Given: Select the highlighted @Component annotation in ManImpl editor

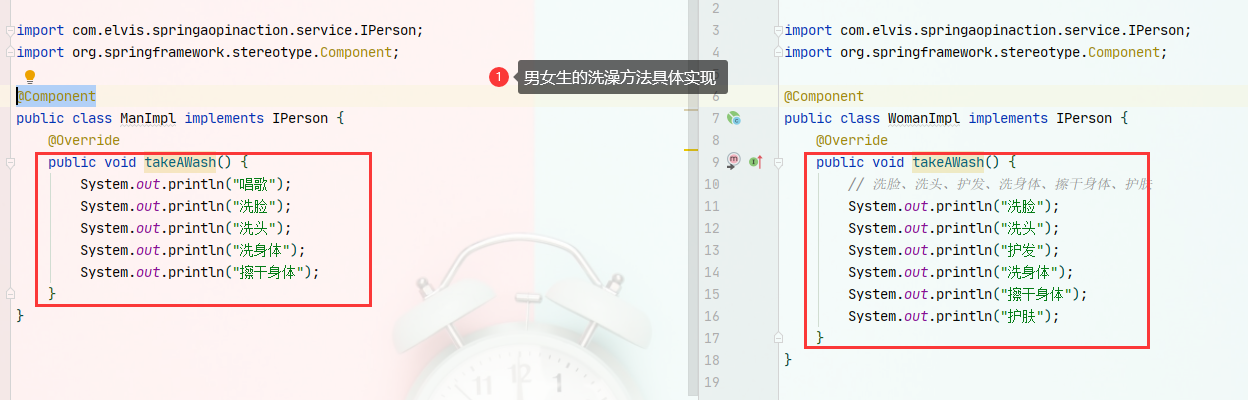Looking at the screenshot, I should (56, 96).
